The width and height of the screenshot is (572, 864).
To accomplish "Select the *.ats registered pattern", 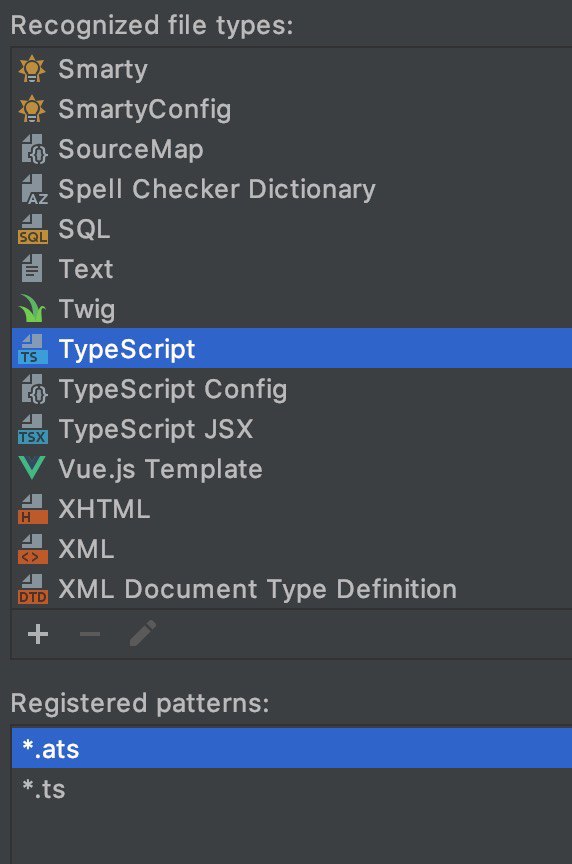I will 292,748.
